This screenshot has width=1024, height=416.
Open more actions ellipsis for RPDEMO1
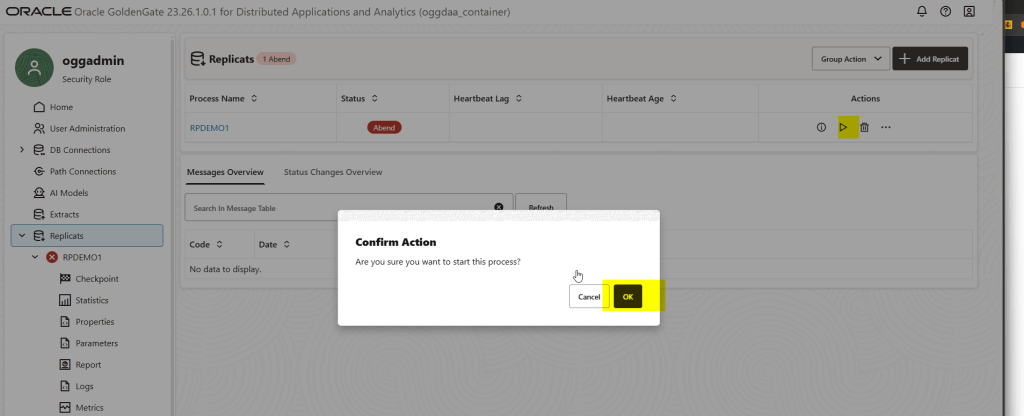click(886, 127)
